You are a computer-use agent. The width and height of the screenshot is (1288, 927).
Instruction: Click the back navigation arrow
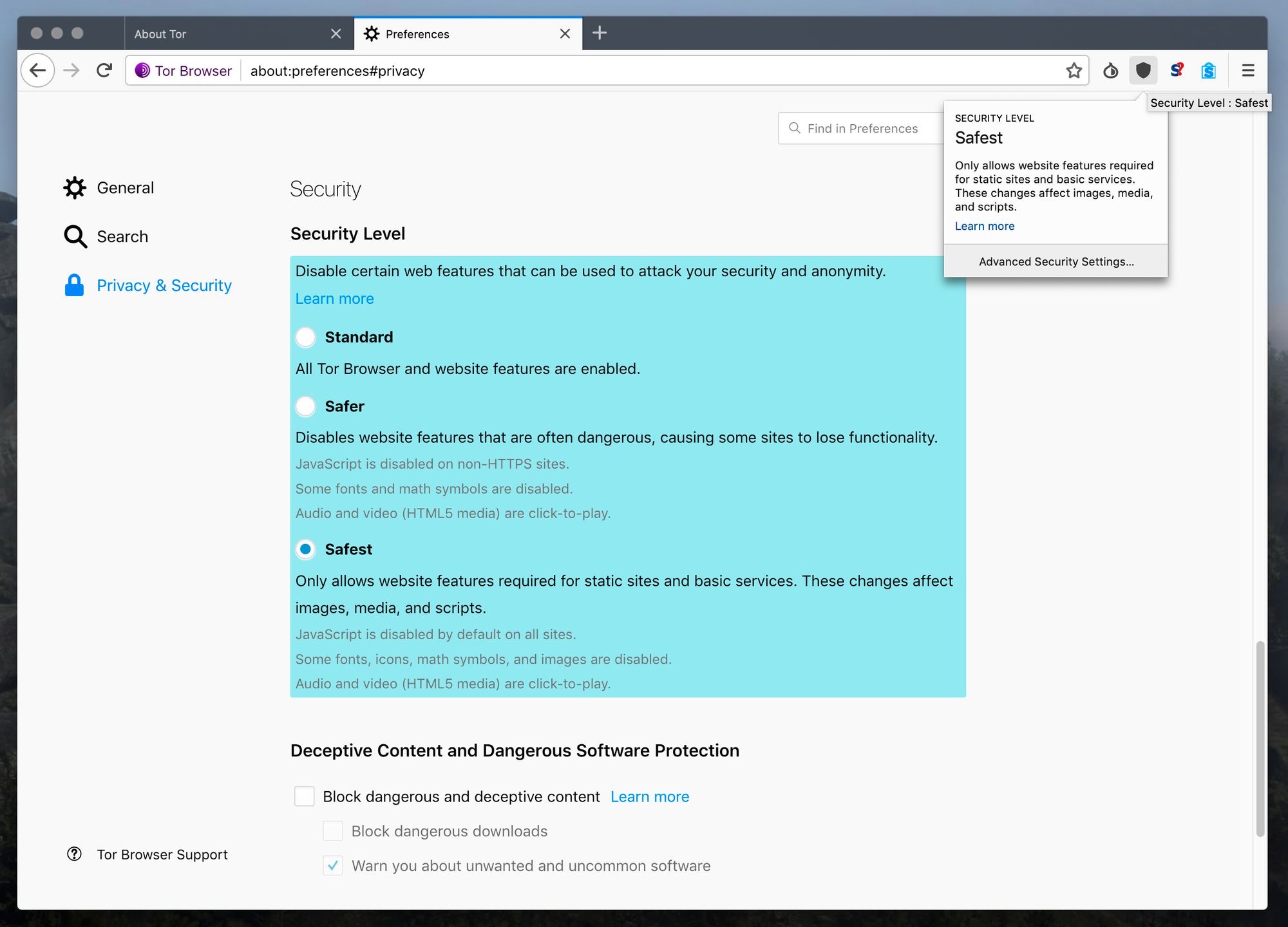[37, 70]
